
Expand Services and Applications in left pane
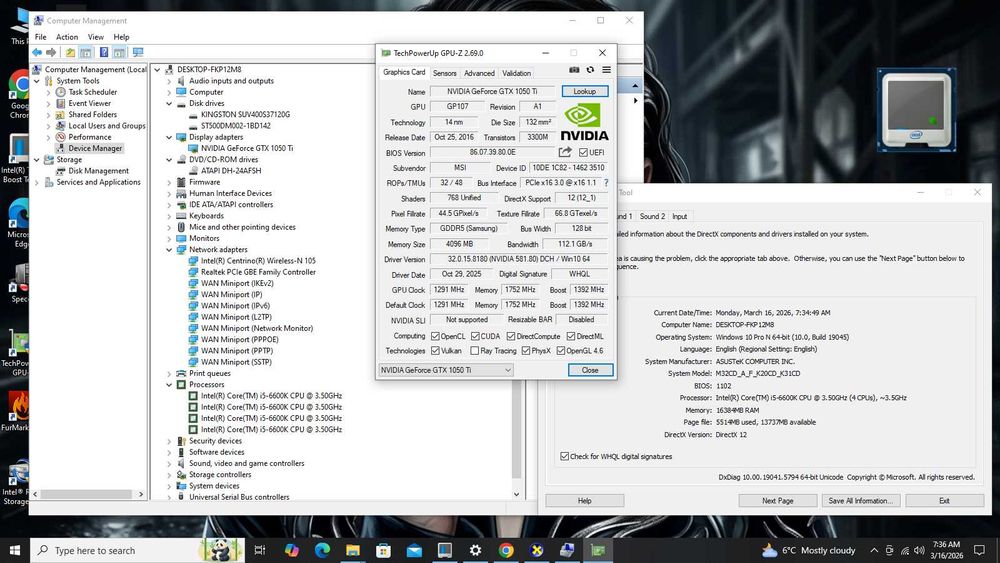36,182
